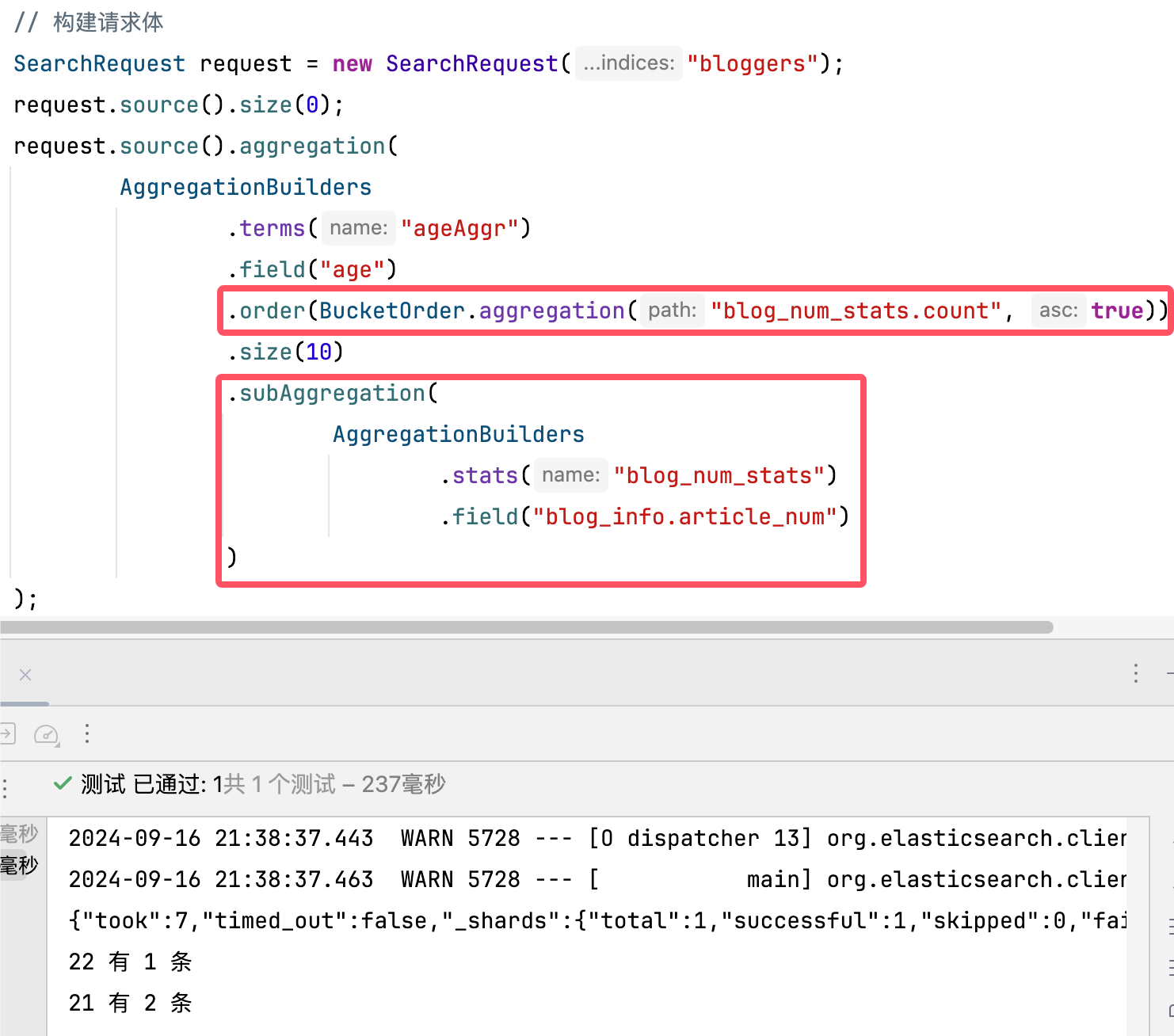Click the horizontal editor scrollbar
Image resolution: width=1174 pixels, height=1036 pixels.
[x=527, y=627]
